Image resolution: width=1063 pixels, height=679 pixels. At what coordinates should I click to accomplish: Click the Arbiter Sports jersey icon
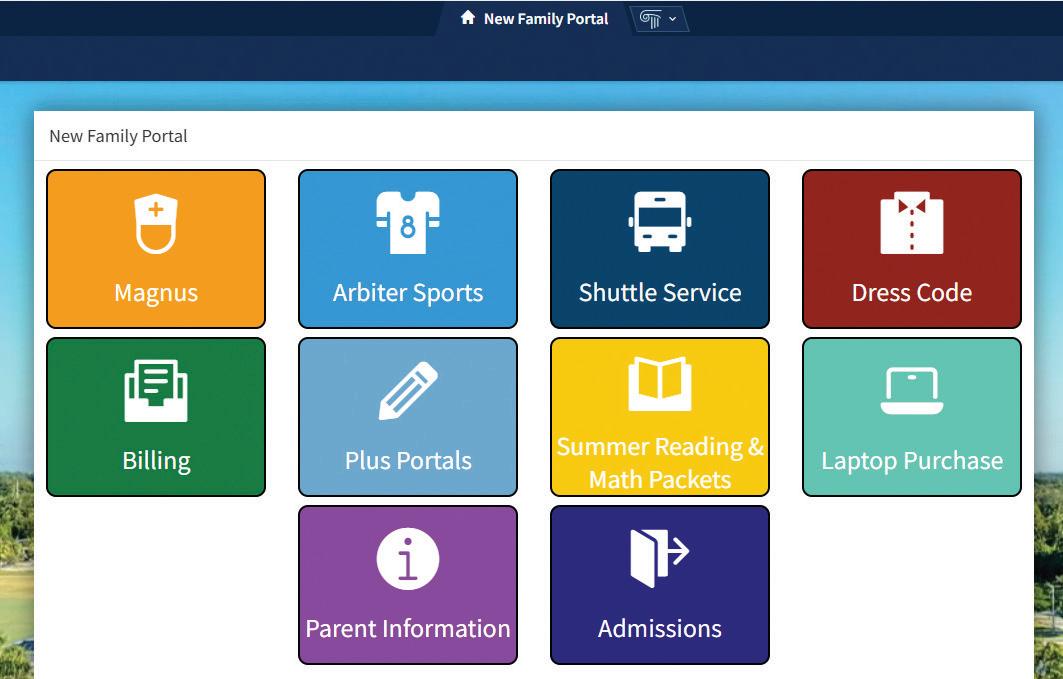pyautogui.click(x=407, y=222)
